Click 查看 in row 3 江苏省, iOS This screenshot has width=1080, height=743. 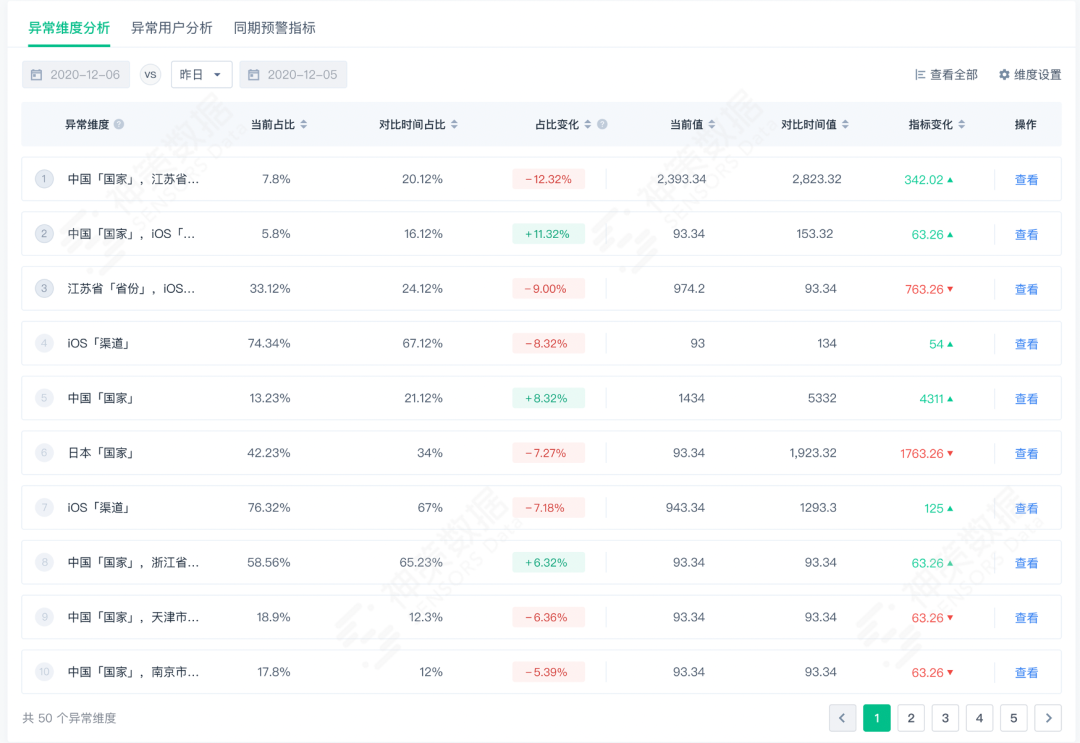[1026, 289]
